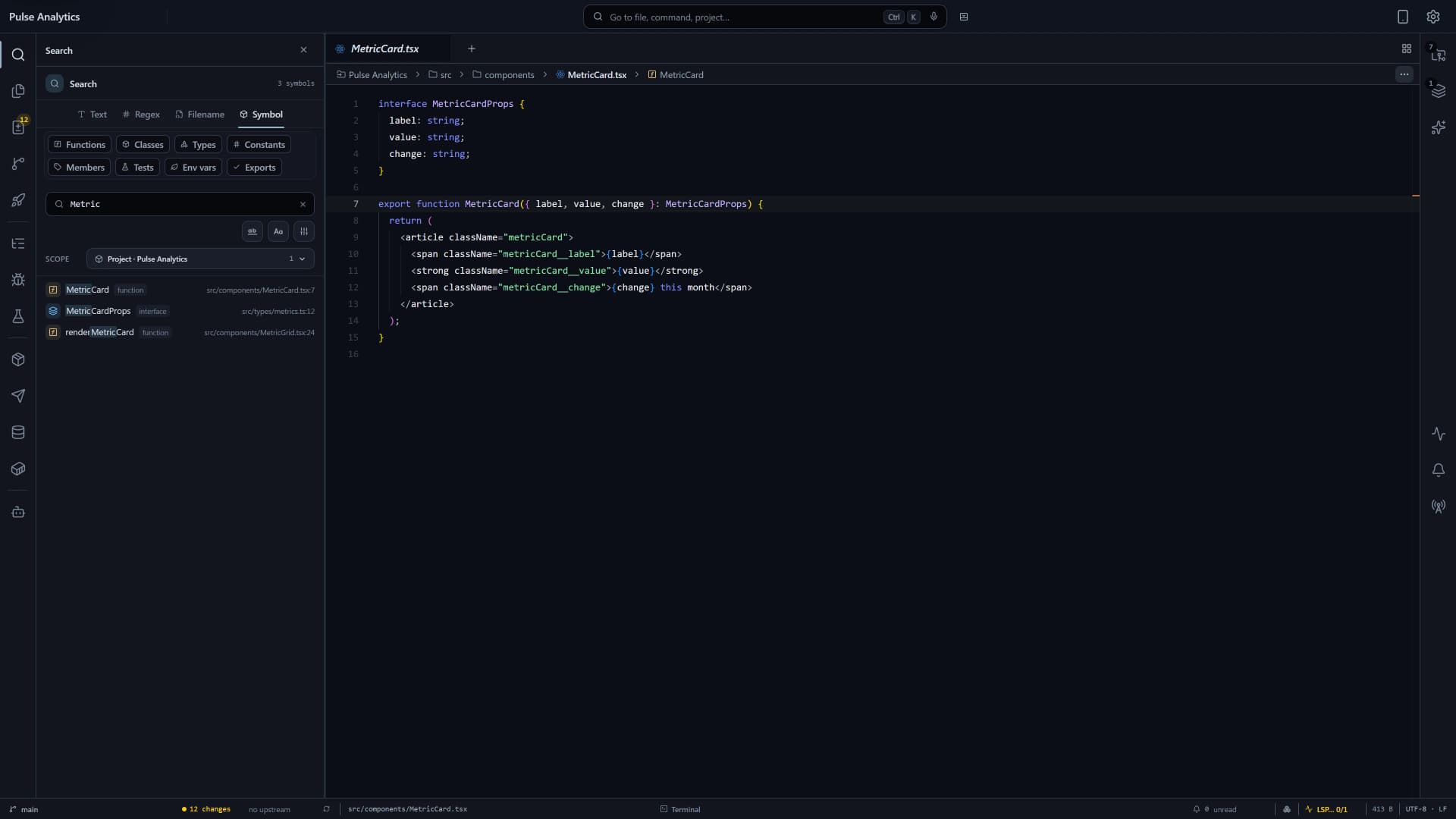
Task: Click the MetricCard symbol breadcrumb
Action: 676,74
